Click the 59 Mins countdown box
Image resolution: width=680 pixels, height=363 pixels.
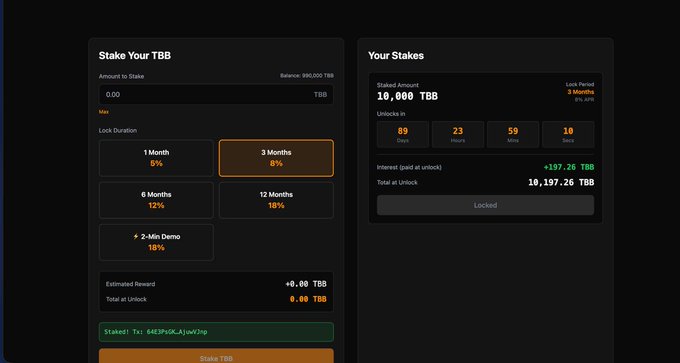[513, 134]
